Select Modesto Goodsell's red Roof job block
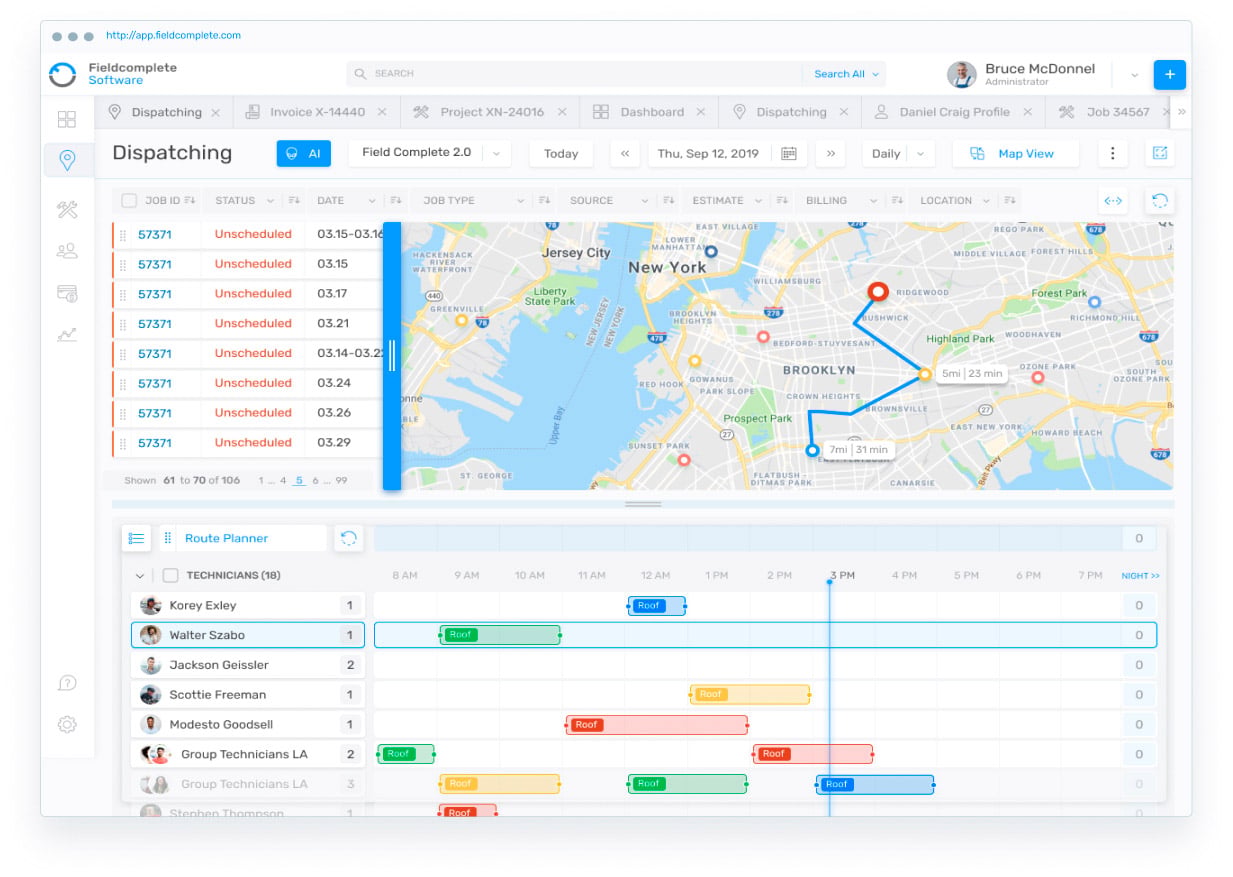This screenshot has width=1233, height=877. (x=657, y=725)
